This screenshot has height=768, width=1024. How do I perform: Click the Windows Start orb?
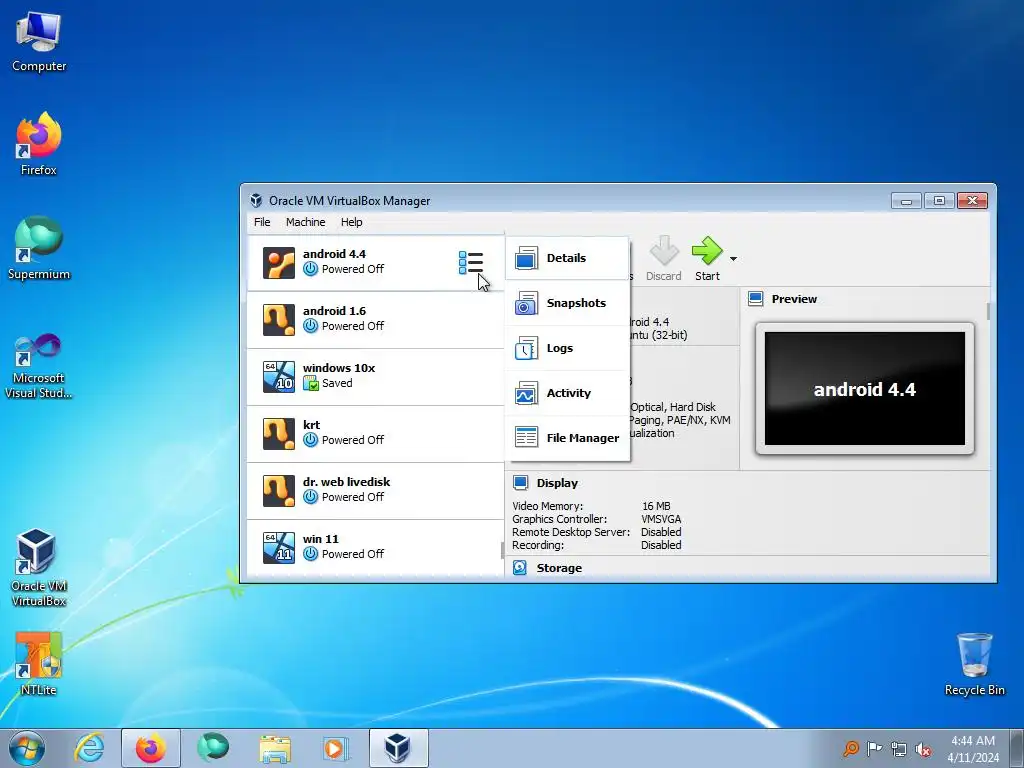point(27,748)
